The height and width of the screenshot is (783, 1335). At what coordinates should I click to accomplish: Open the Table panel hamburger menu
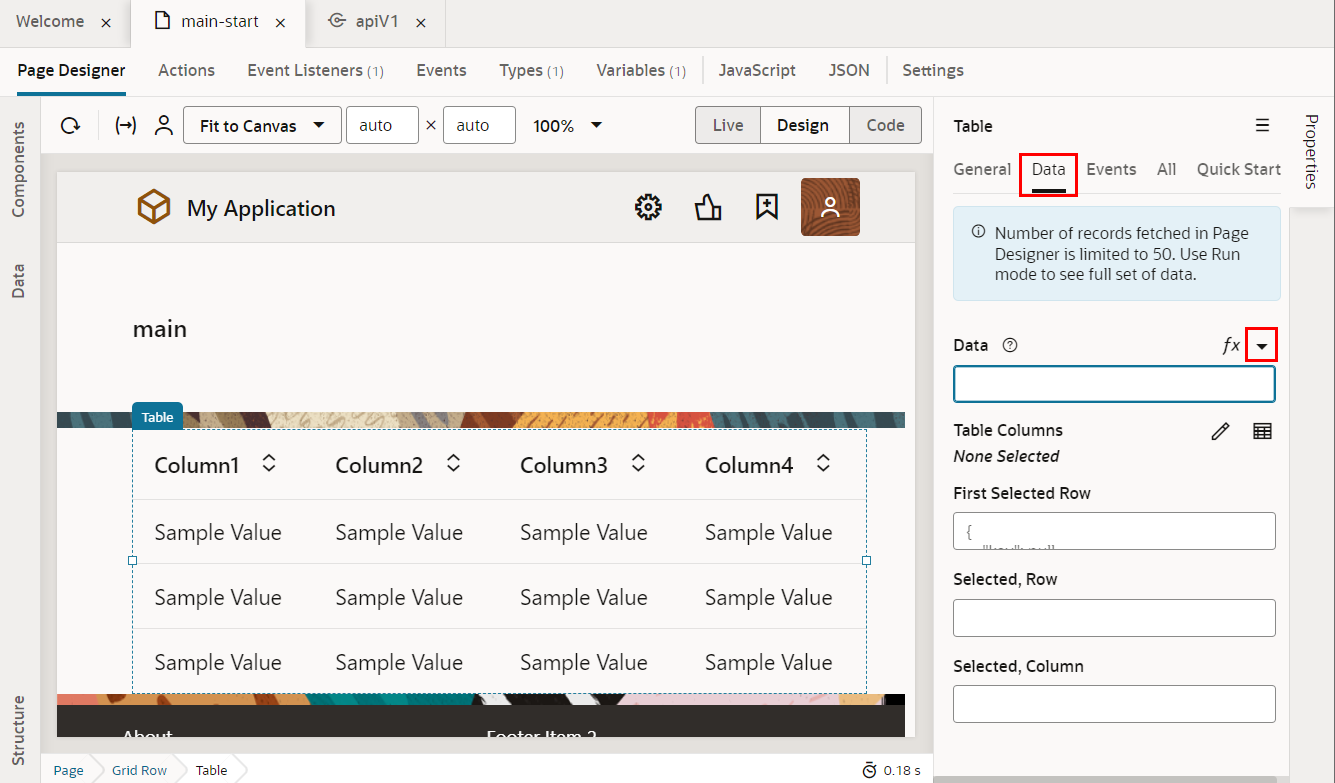[1262, 126]
